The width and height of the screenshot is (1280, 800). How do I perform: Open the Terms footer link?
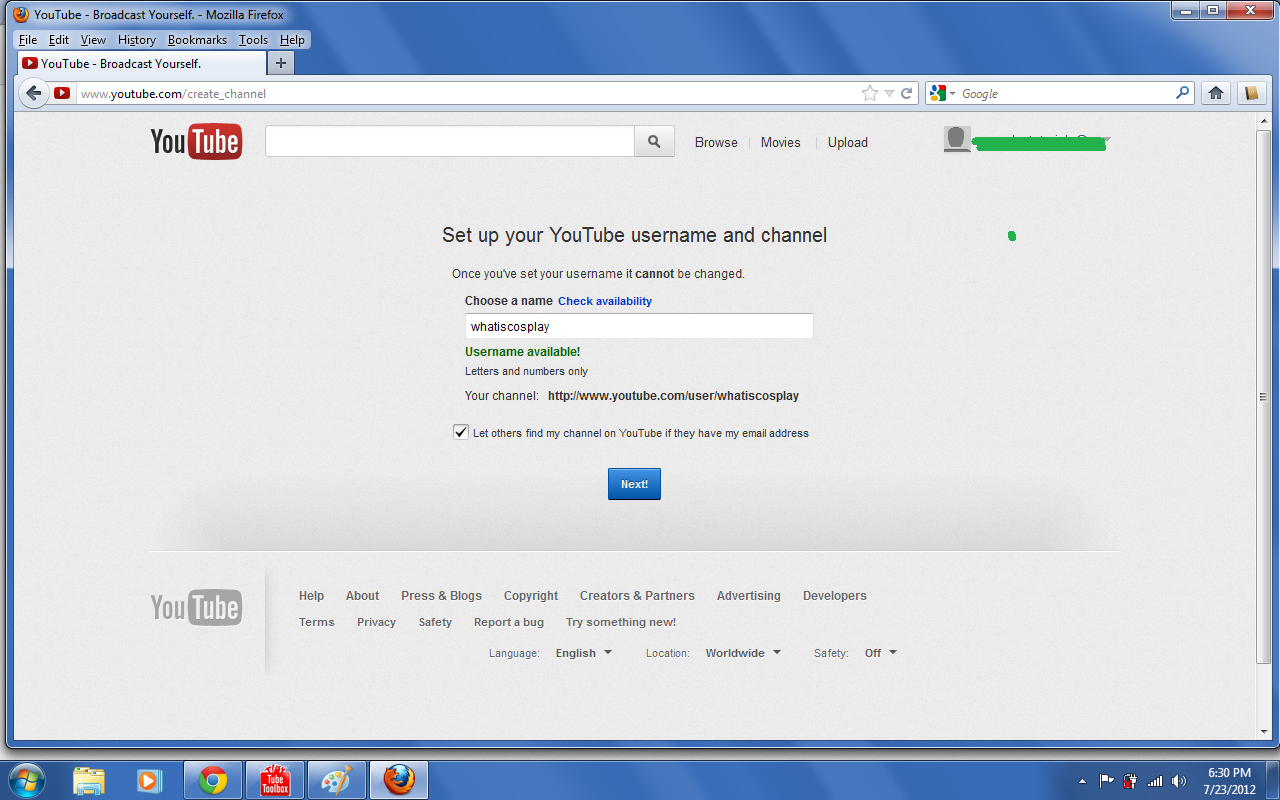(316, 622)
